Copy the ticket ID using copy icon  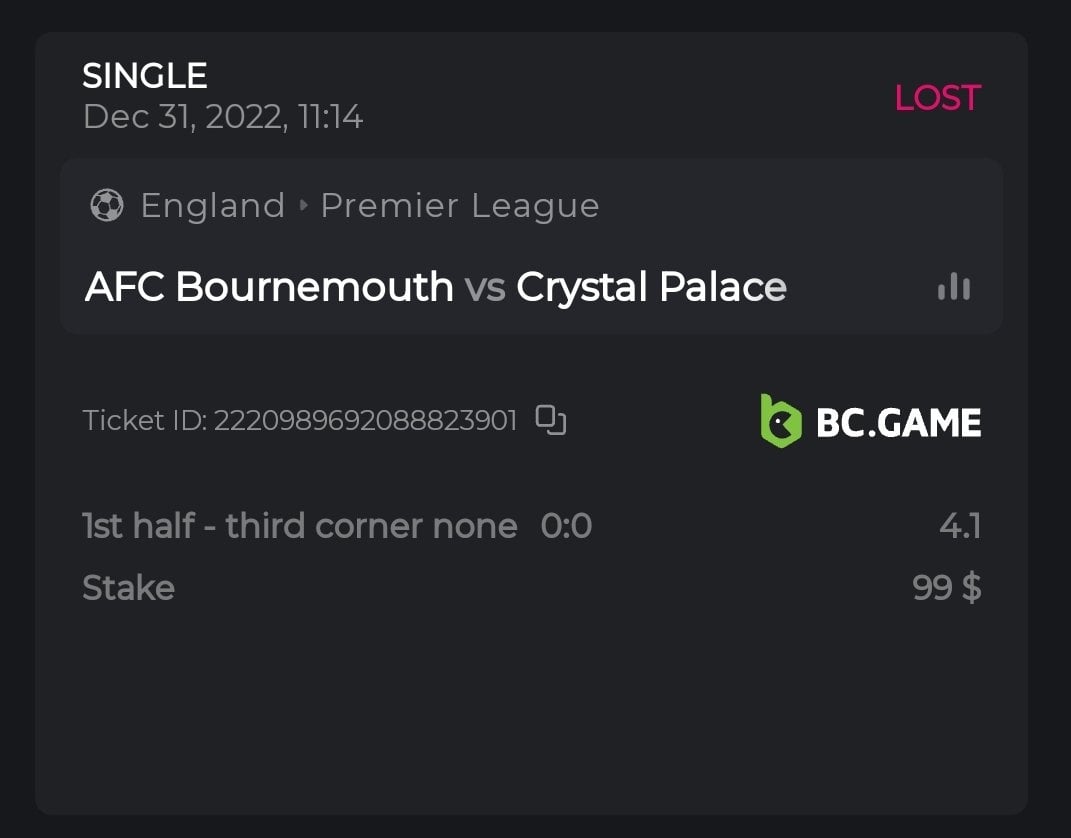(x=551, y=420)
